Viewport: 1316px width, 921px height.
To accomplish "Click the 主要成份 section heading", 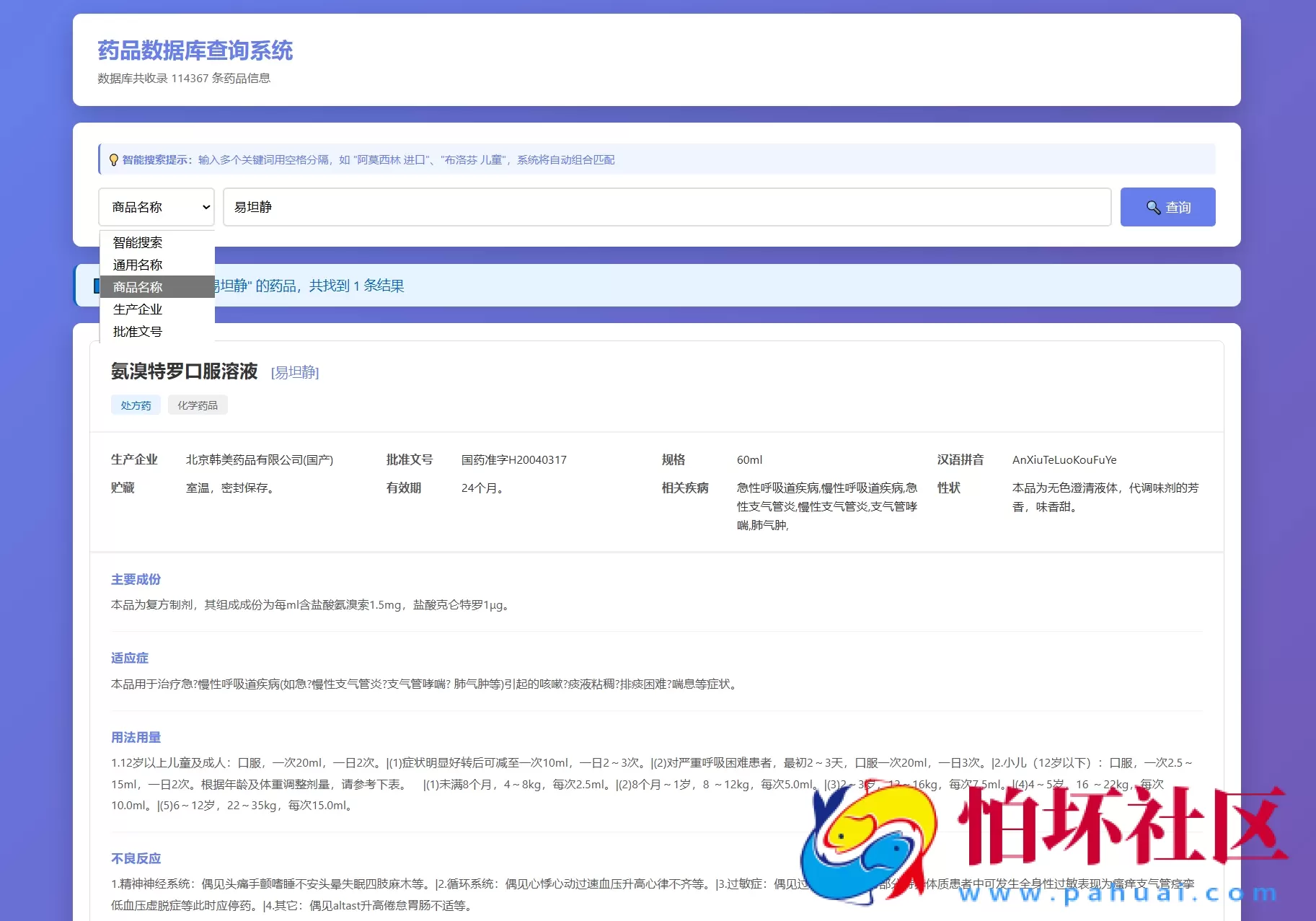I will tap(136, 579).
